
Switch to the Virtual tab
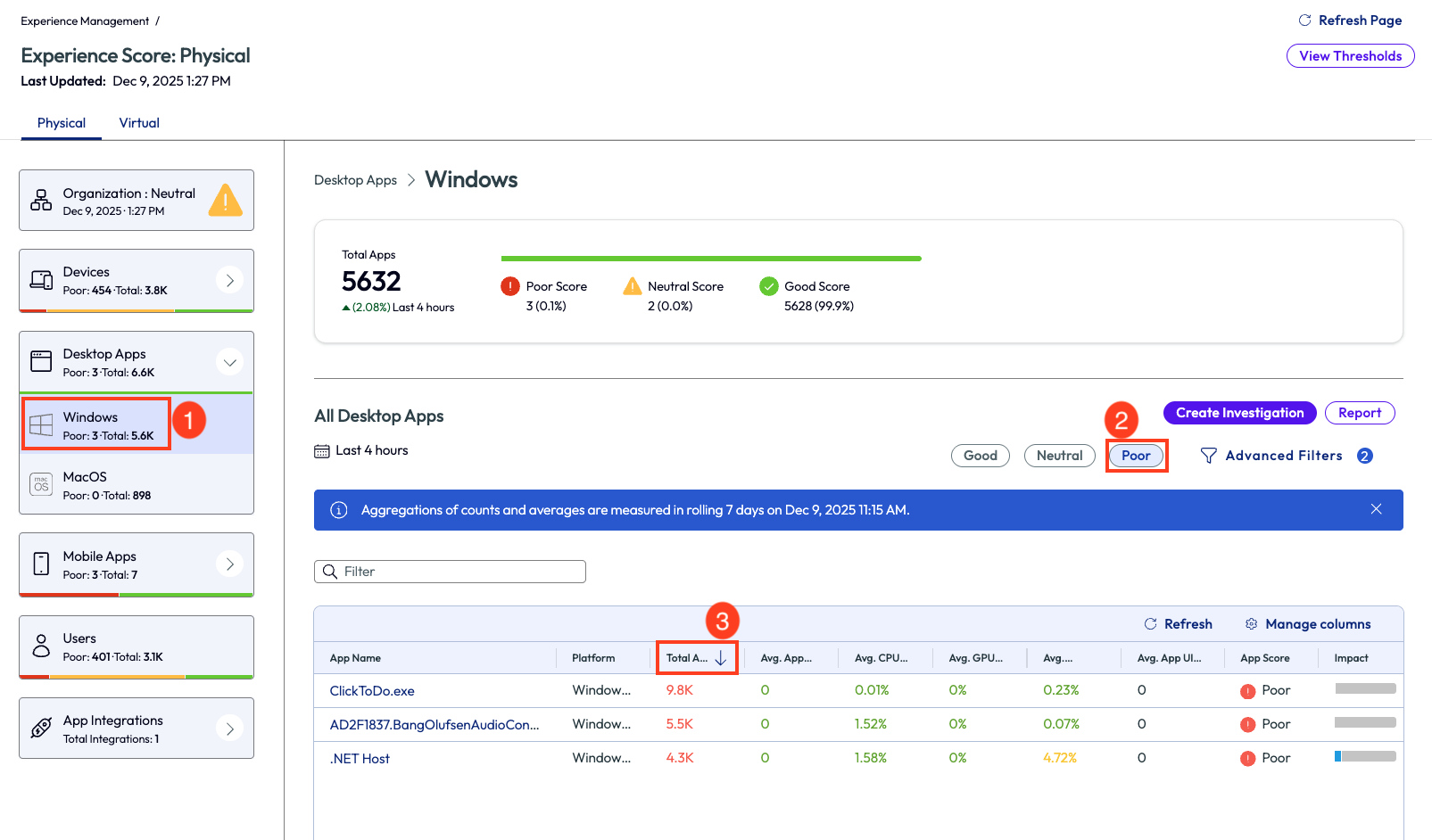[x=139, y=123]
